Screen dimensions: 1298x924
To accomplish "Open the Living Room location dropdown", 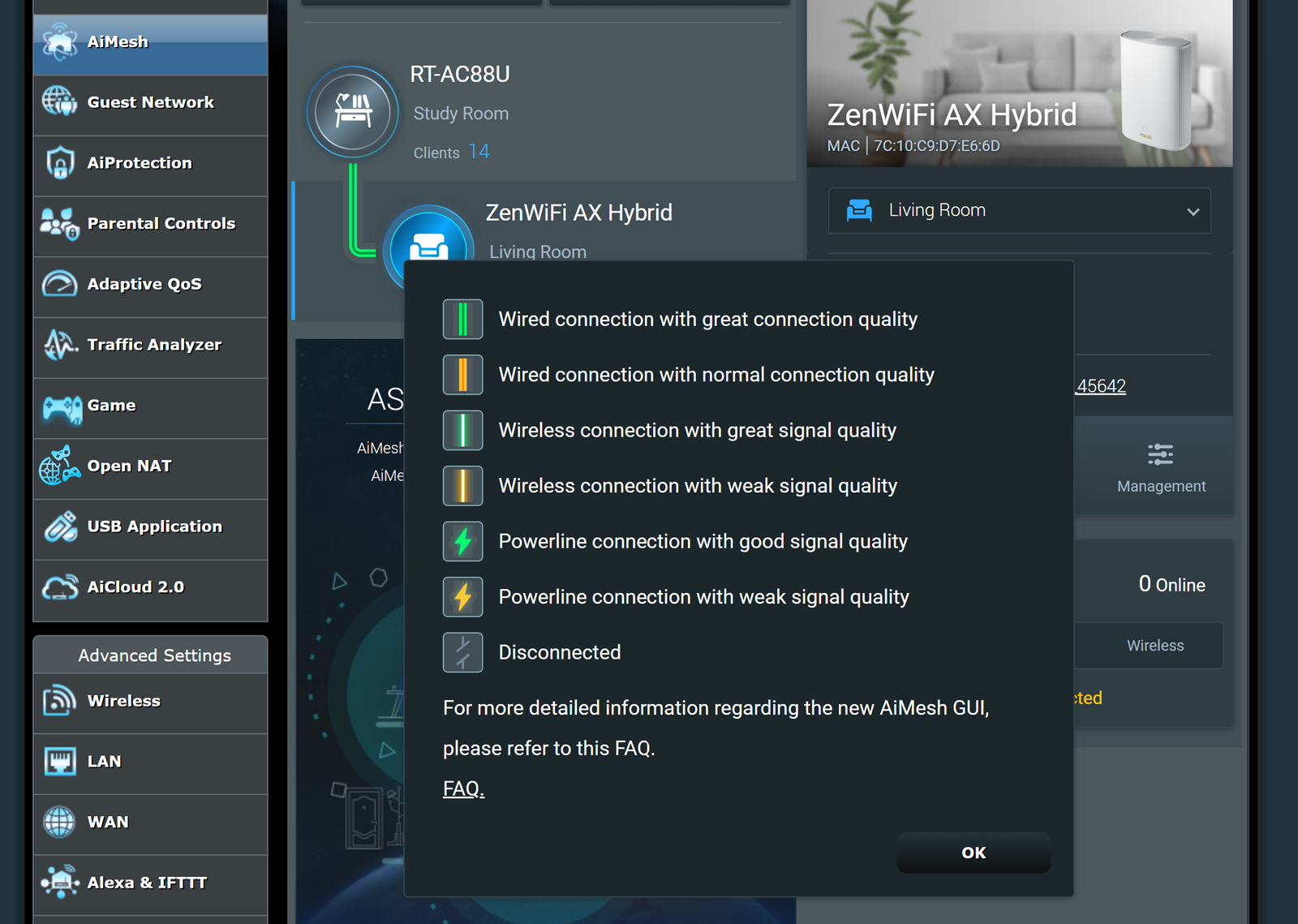I will pos(1019,211).
